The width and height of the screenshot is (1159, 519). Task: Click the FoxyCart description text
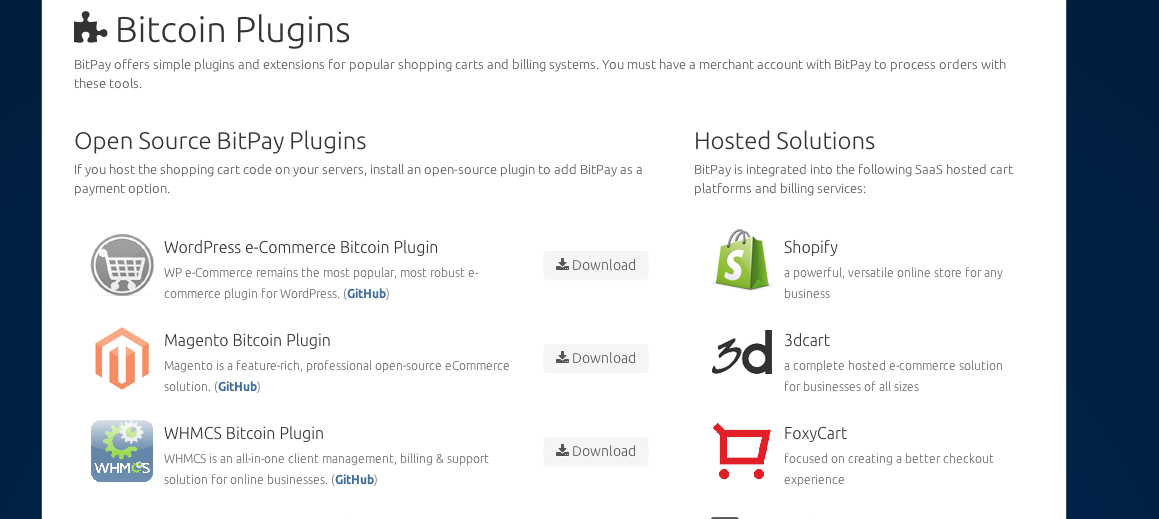click(x=888, y=469)
